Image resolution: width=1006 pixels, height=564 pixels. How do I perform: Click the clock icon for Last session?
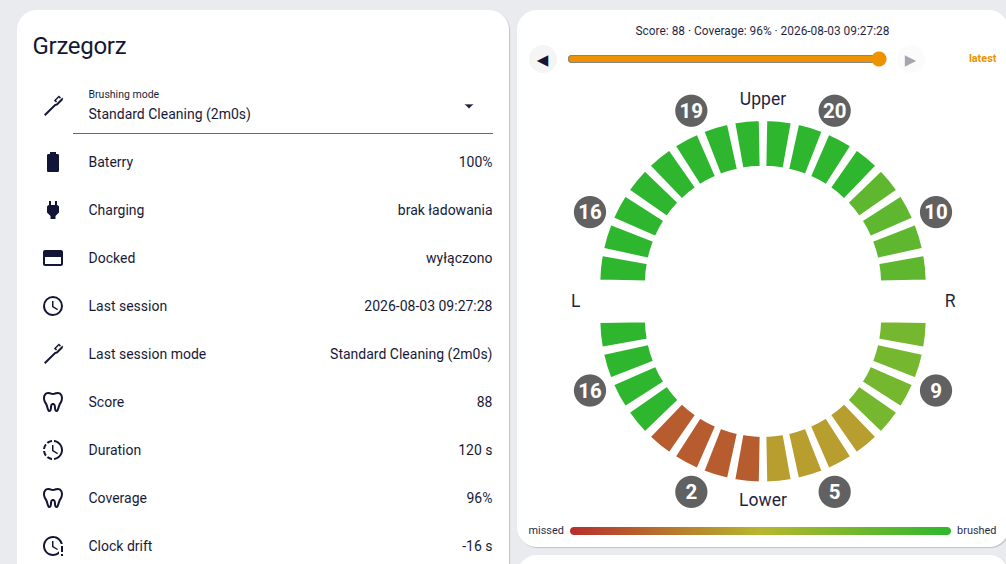pyautogui.click(x=53, y=306)
